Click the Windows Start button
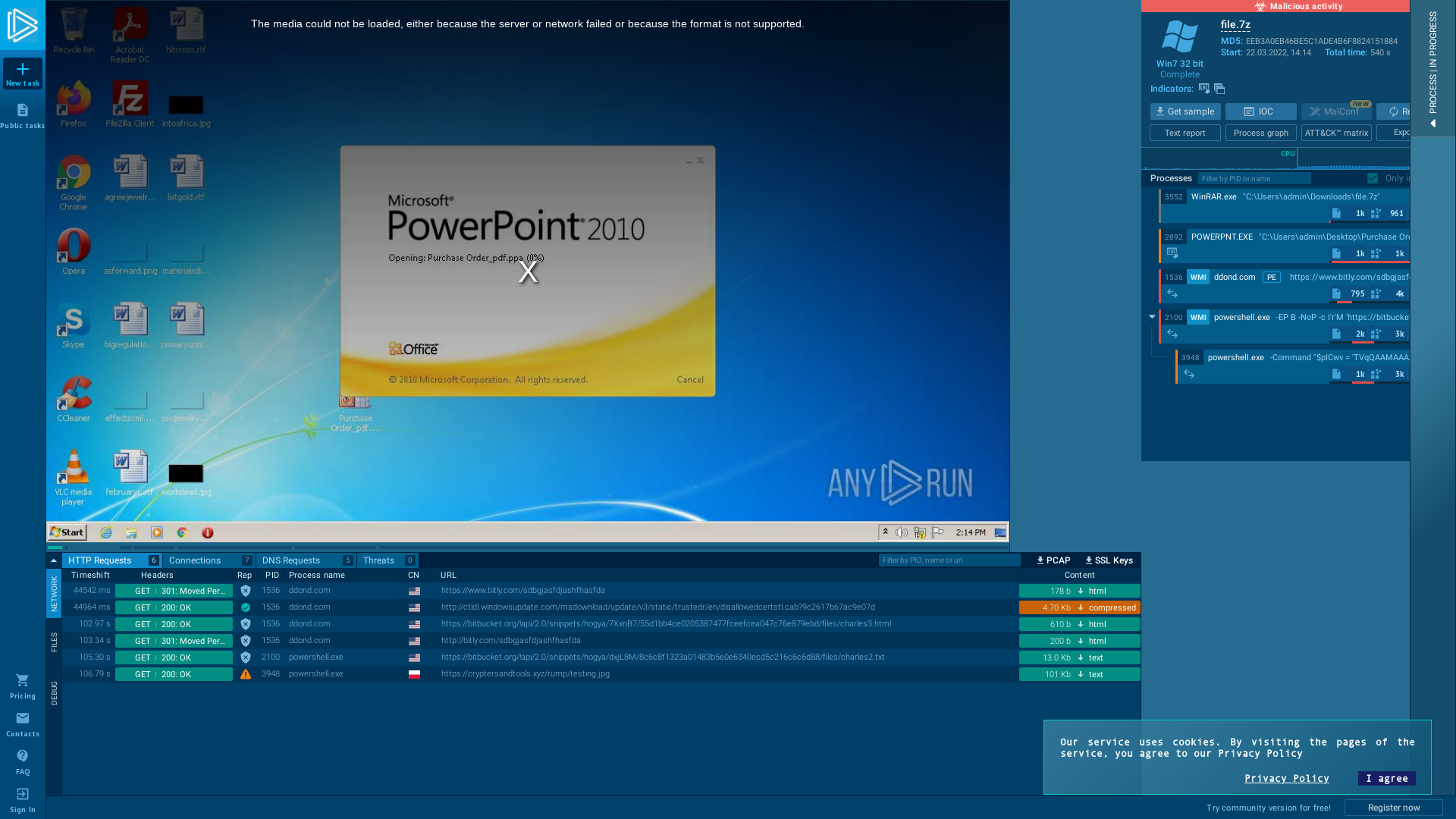Image resolution: width=1456 pixels, height=819 pixels. click(x=67, y=532)
